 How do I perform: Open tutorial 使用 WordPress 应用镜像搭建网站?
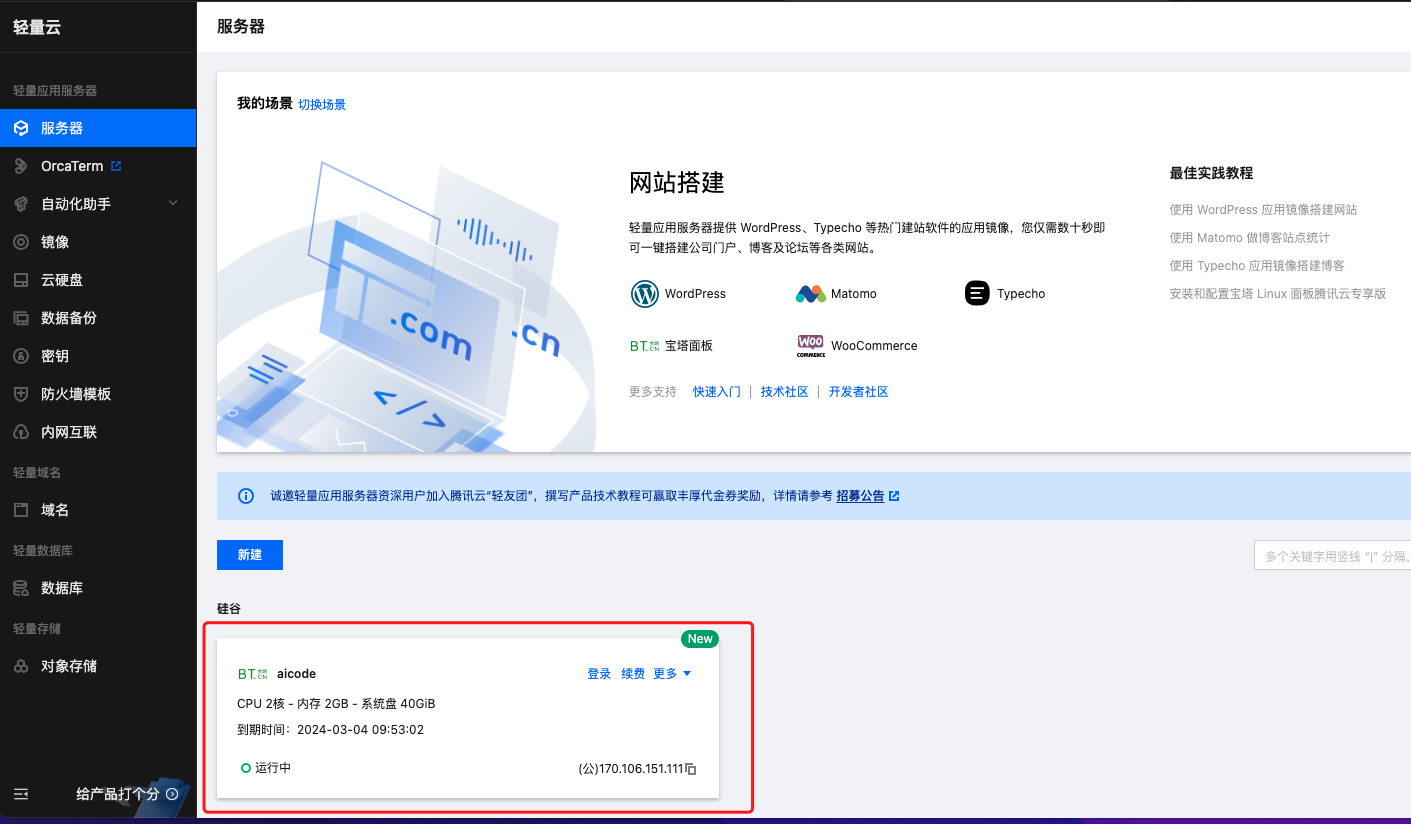coord(1263,210)
